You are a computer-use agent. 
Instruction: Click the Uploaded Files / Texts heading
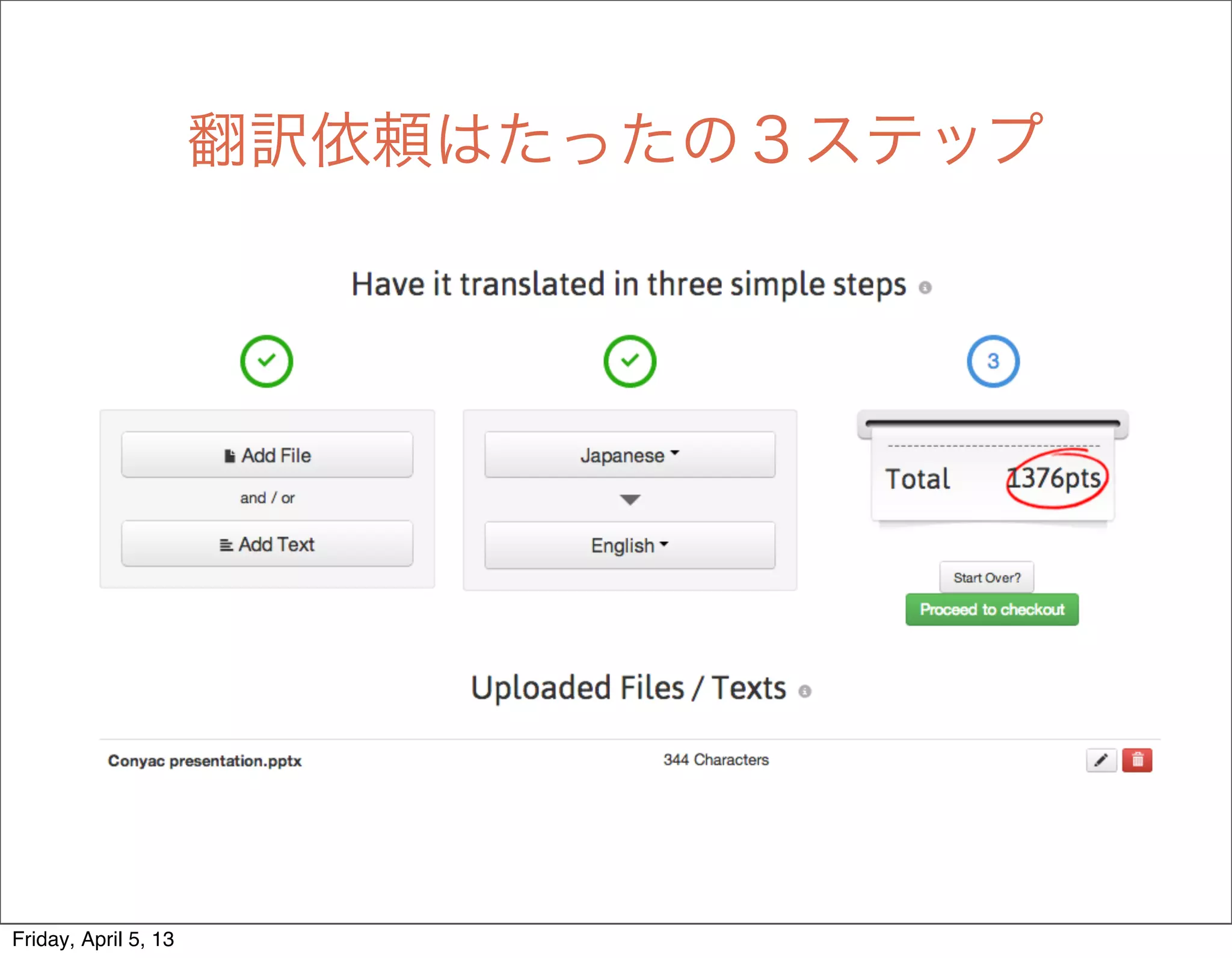pos(629,687)
